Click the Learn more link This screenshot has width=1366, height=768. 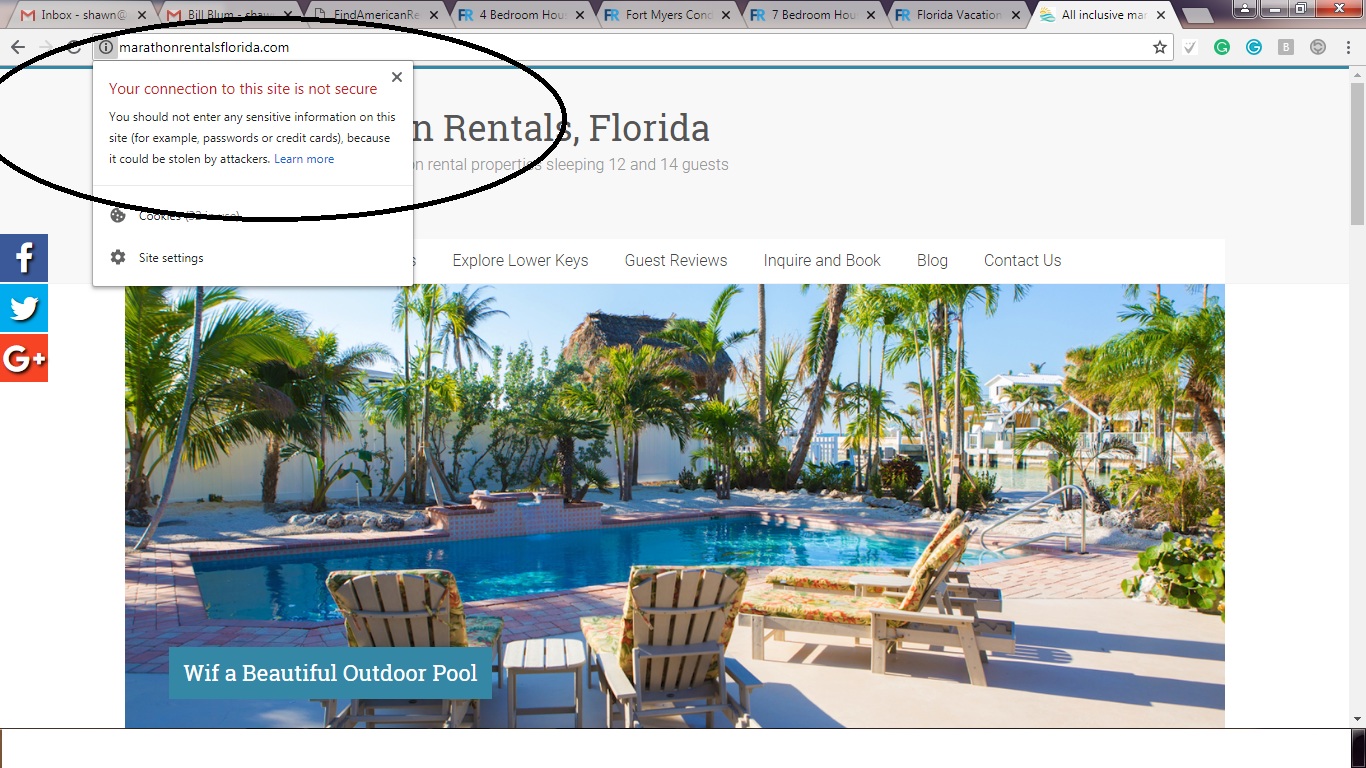click(x=304, y=159)
